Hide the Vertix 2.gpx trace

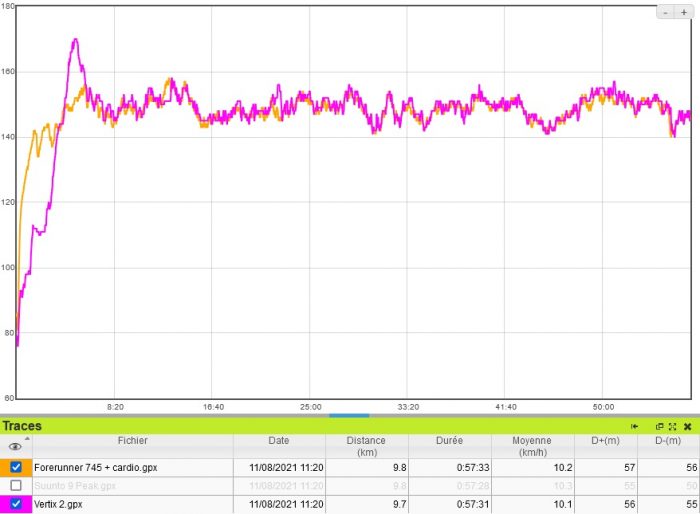(16, 504)
